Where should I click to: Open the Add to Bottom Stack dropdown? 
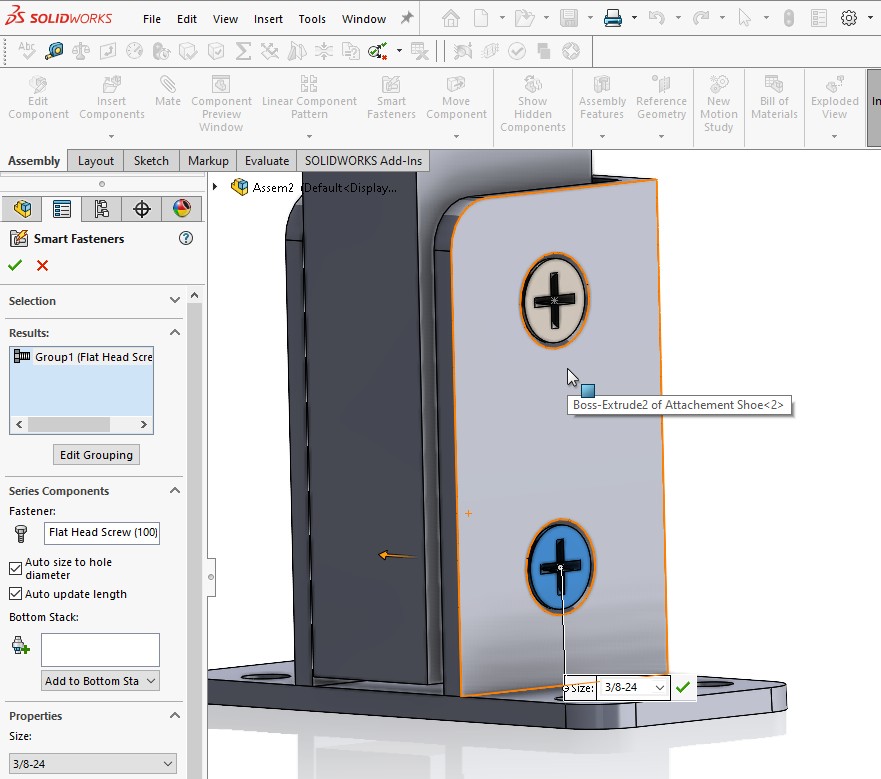pos(99,680)
